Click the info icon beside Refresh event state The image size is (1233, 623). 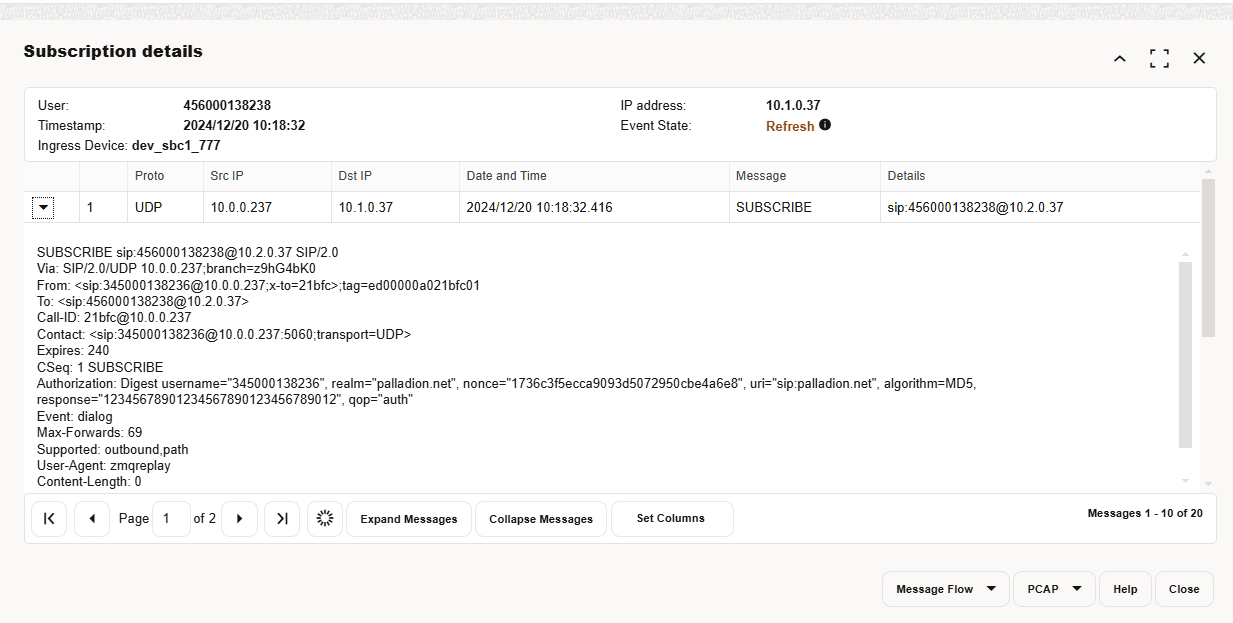tap(825, 125)
